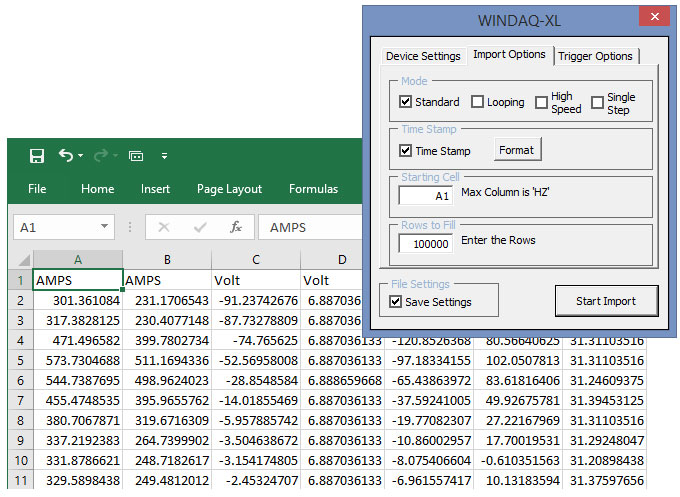This screenshot has height=497, width=680.
Task: Select cell with value 264.7399902
Action: pos(167,440)
